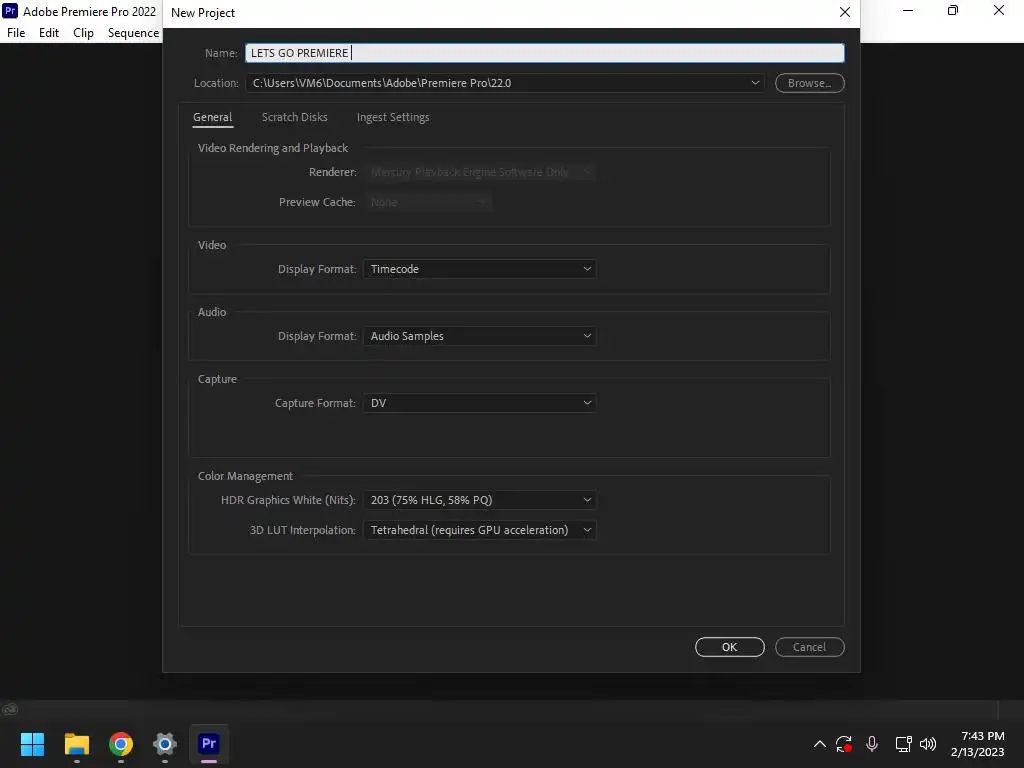Show hidden system tray icons
Image resolution: width=1024 pixels, height=768 pixels.
tap(820, 744)
